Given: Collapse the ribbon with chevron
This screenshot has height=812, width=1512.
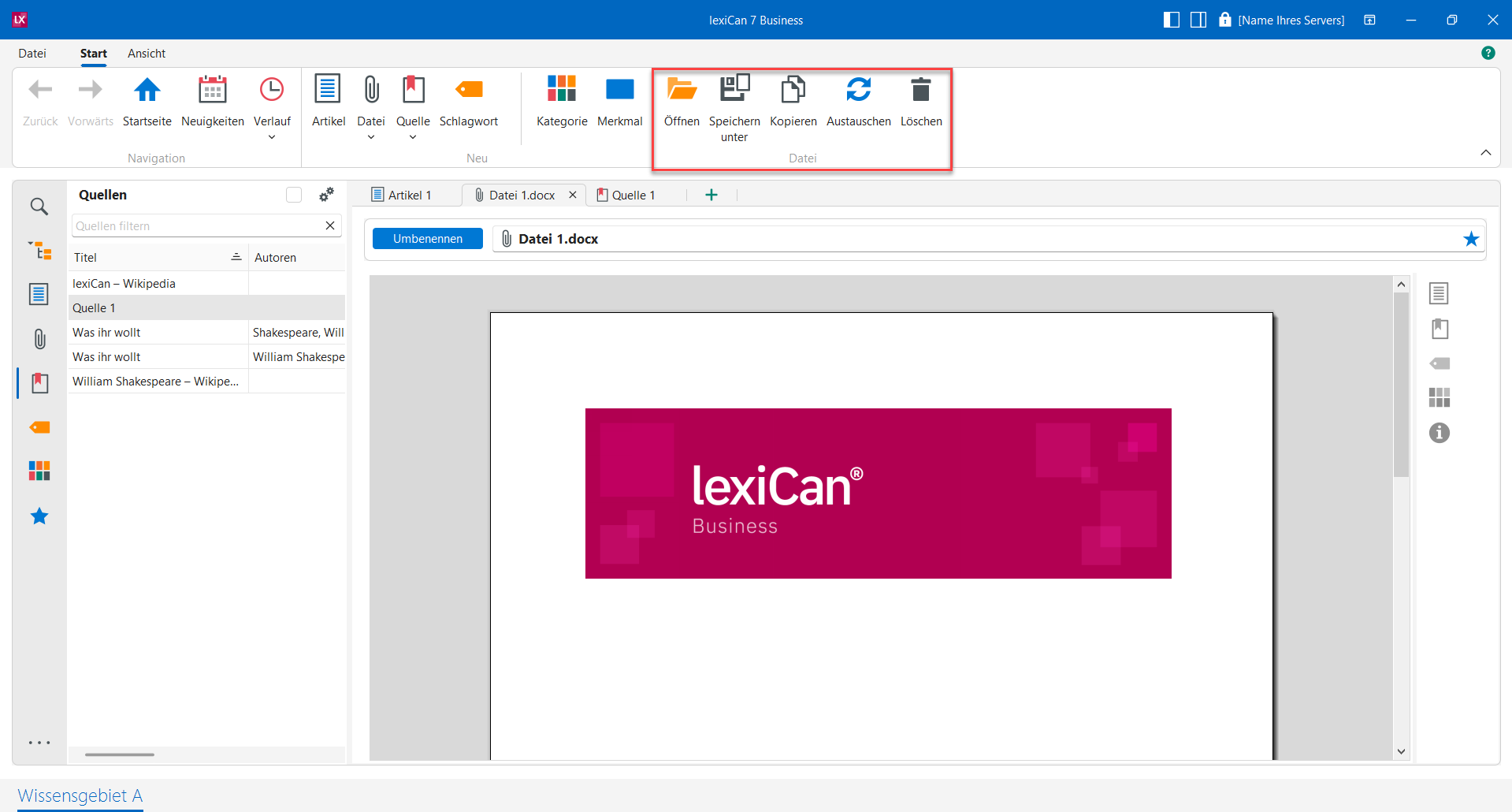Looking at the screenshot, I should tap(1485, 153).
